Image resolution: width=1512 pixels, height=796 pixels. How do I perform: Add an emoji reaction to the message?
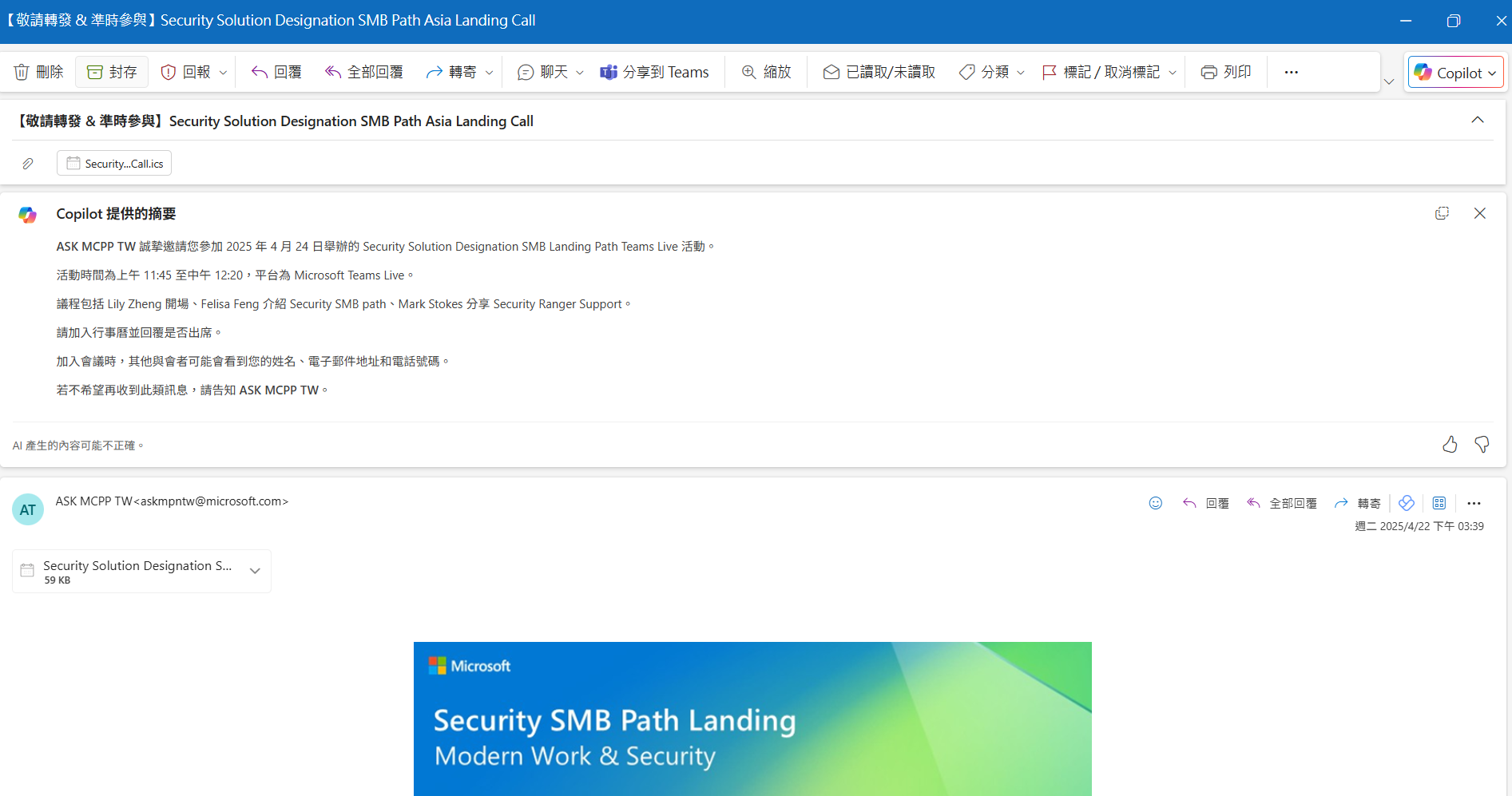pyautogui.click(x=1156, y=503)
